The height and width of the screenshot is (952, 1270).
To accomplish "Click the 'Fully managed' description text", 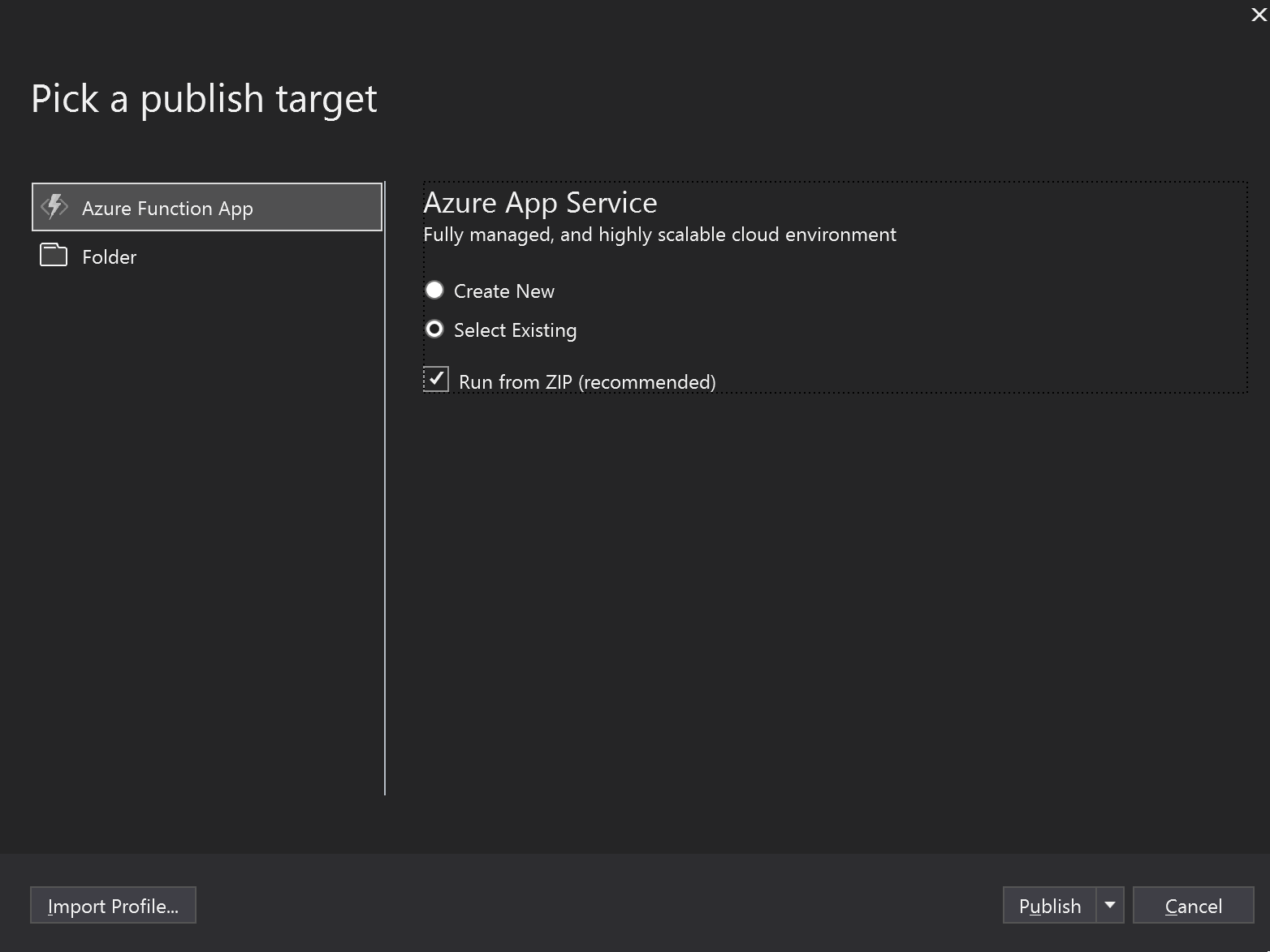I will (x=659, y=235).
